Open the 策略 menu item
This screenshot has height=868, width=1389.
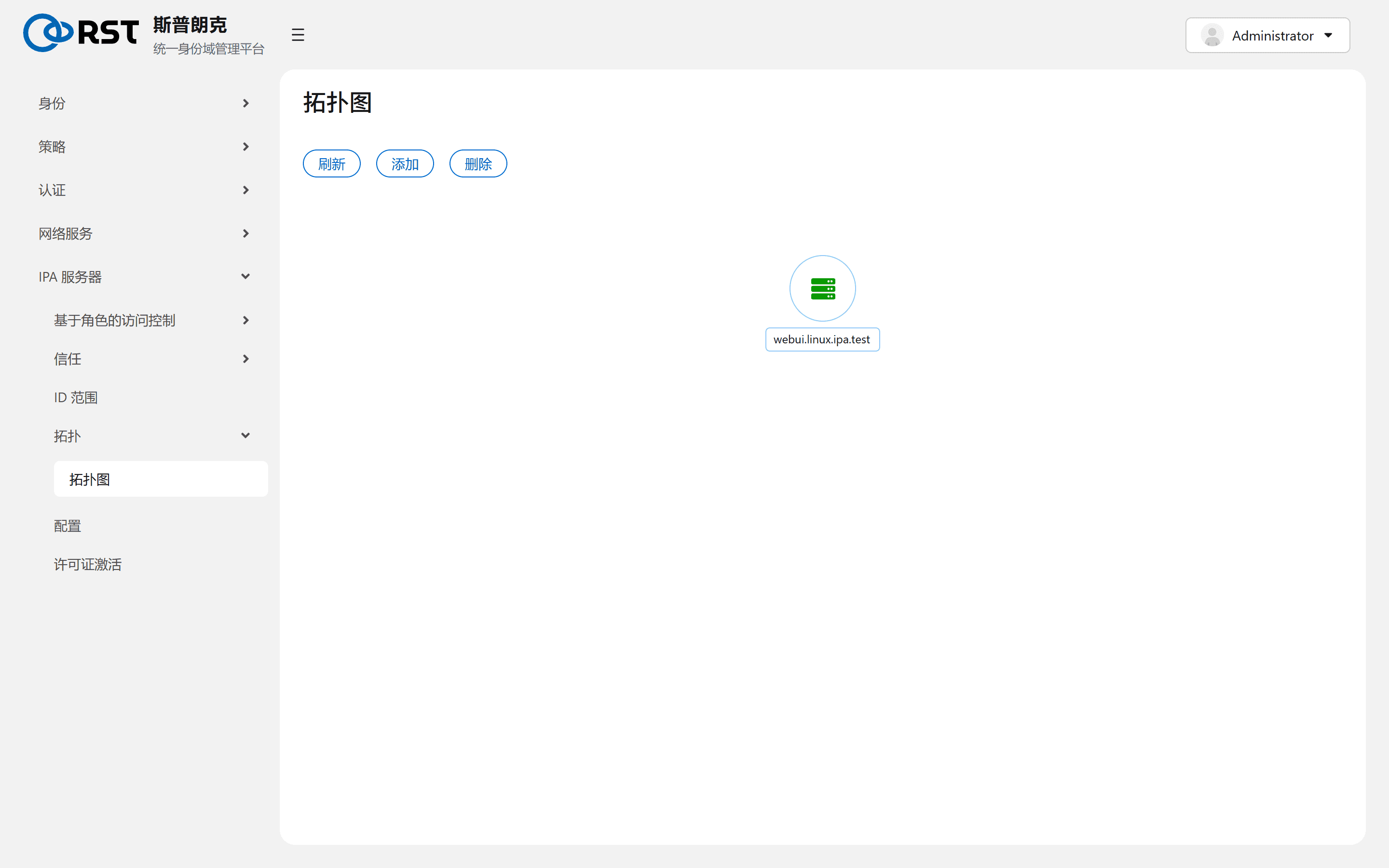(52, 147)
